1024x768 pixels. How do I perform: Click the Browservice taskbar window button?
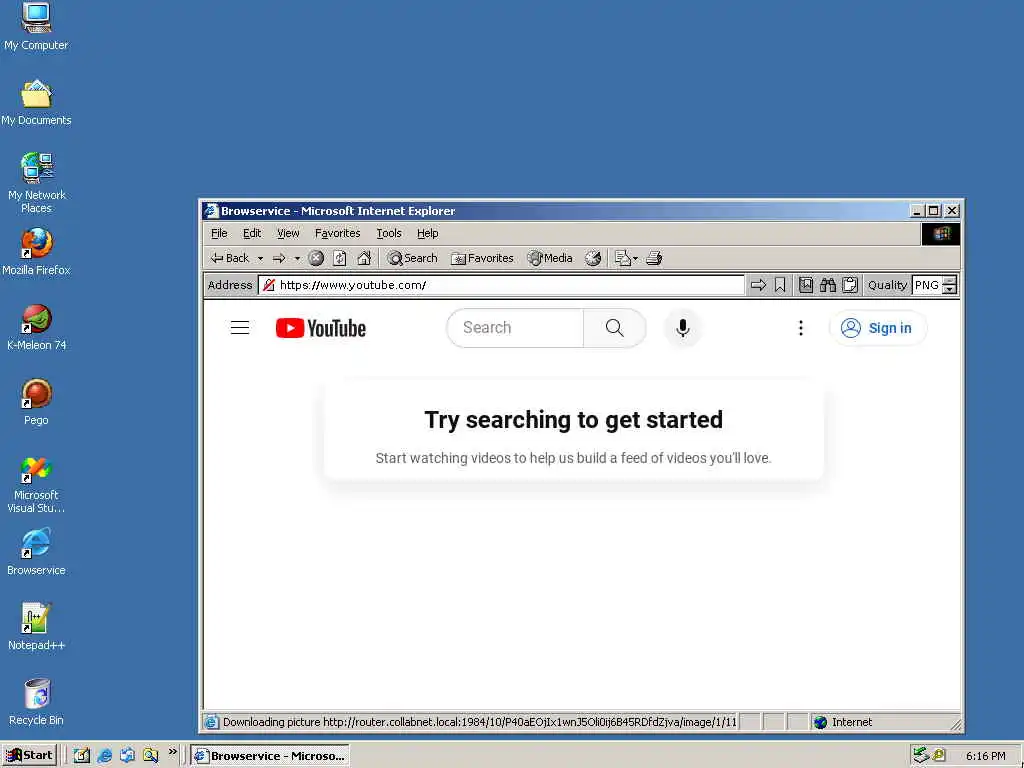[270, 756]
